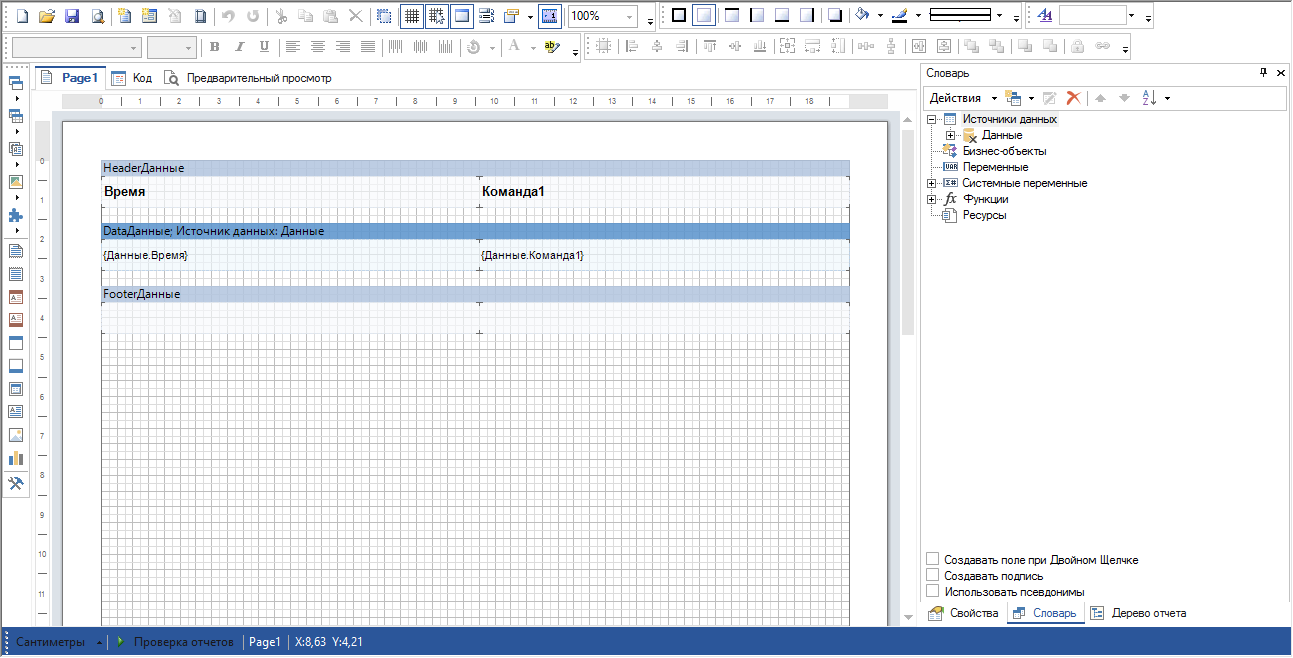The width and height of the screenshot is (1293, 658).
Task: Enable Создавать поле при Двойном Щелчке
Action: click(933, 560)
